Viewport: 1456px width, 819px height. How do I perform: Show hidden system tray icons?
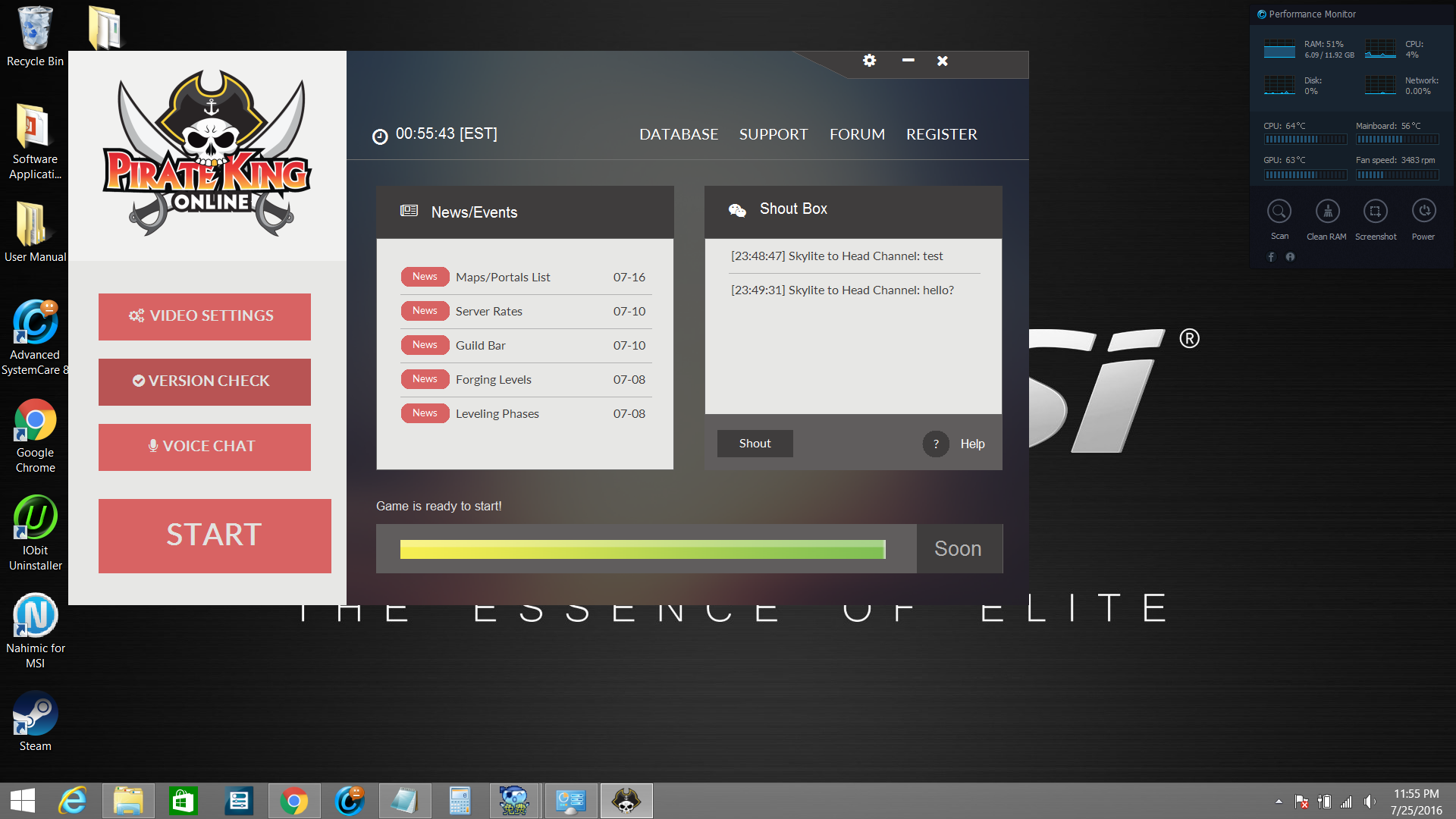1279,802
